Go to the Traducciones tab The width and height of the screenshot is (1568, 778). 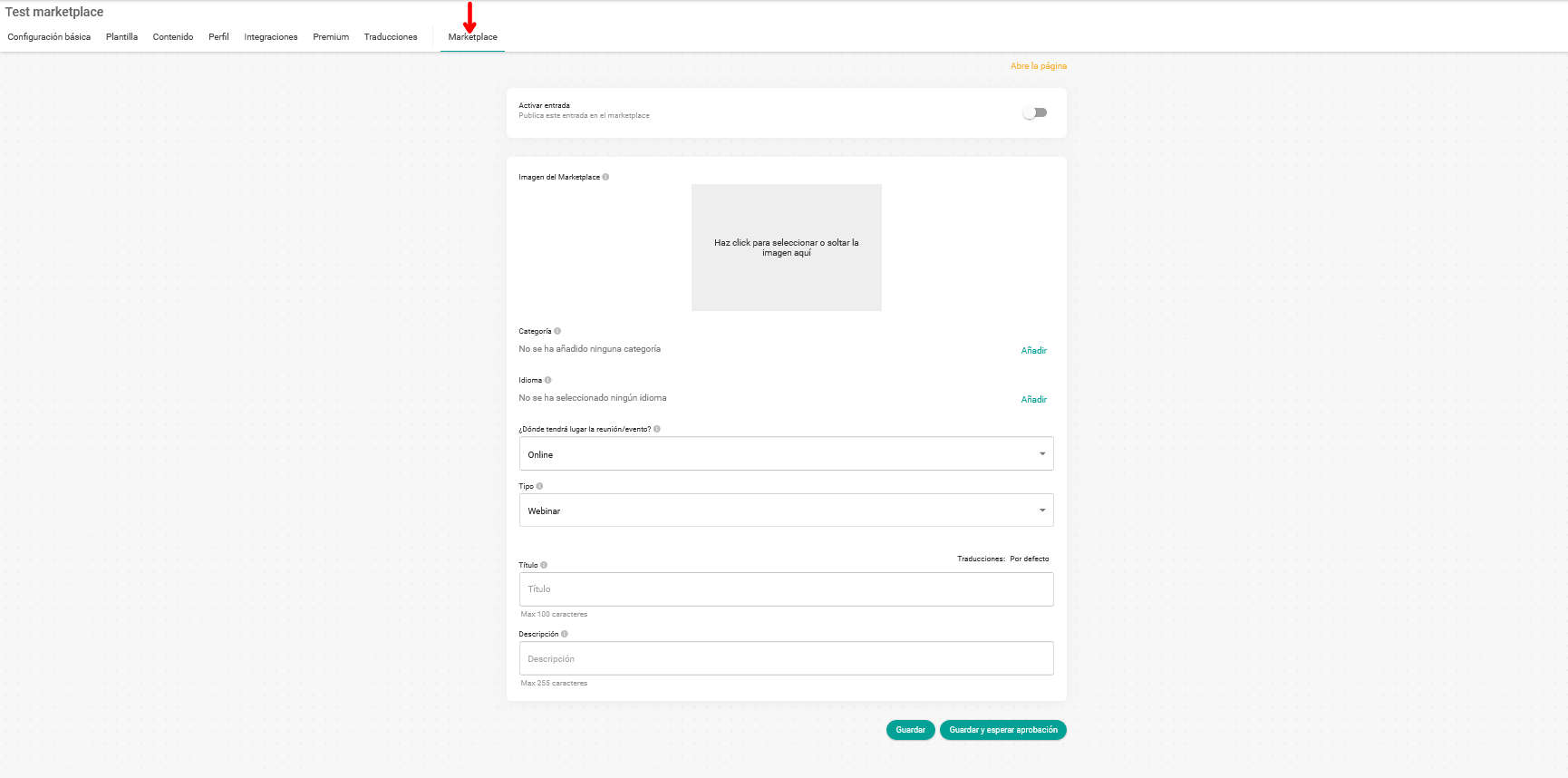[391, 37]
